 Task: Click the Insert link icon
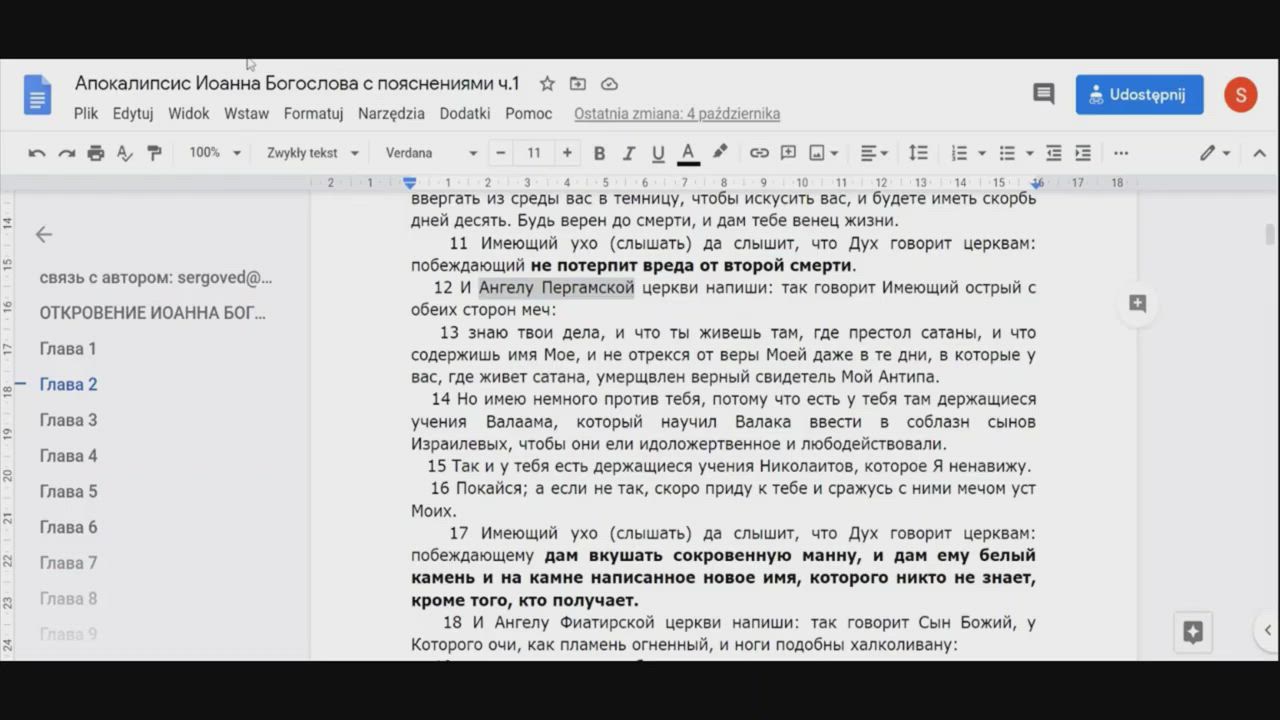759,153
